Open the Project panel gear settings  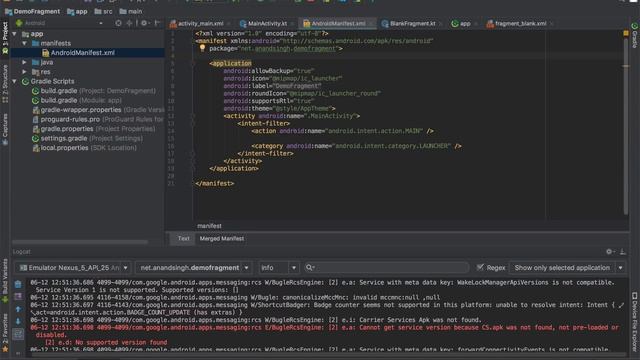pos(144,23)
